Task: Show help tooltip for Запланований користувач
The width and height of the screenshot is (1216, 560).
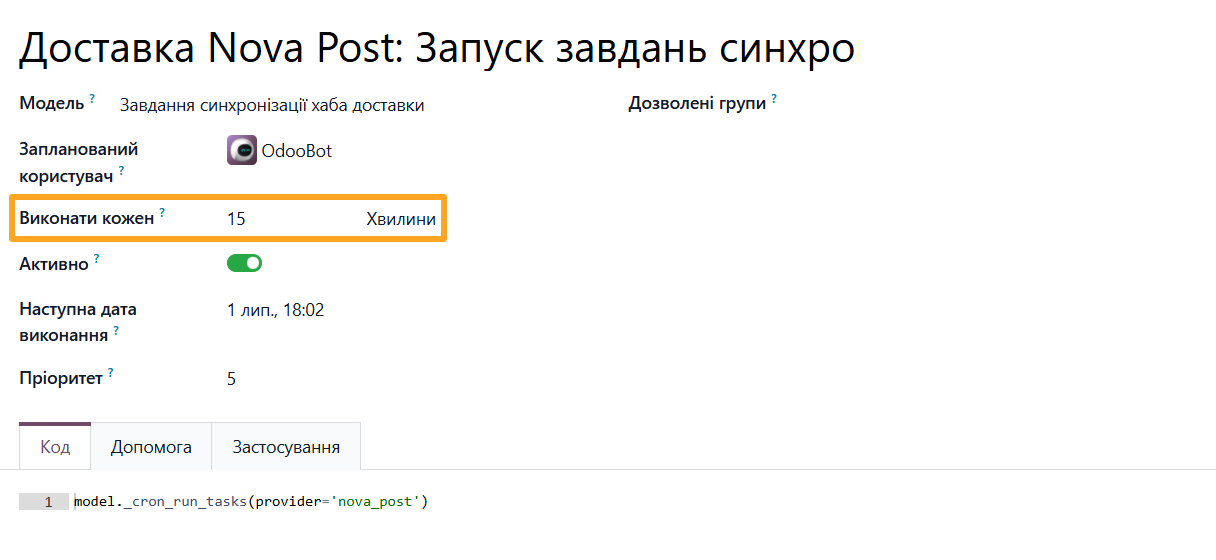Action: [x=122, y=171]
